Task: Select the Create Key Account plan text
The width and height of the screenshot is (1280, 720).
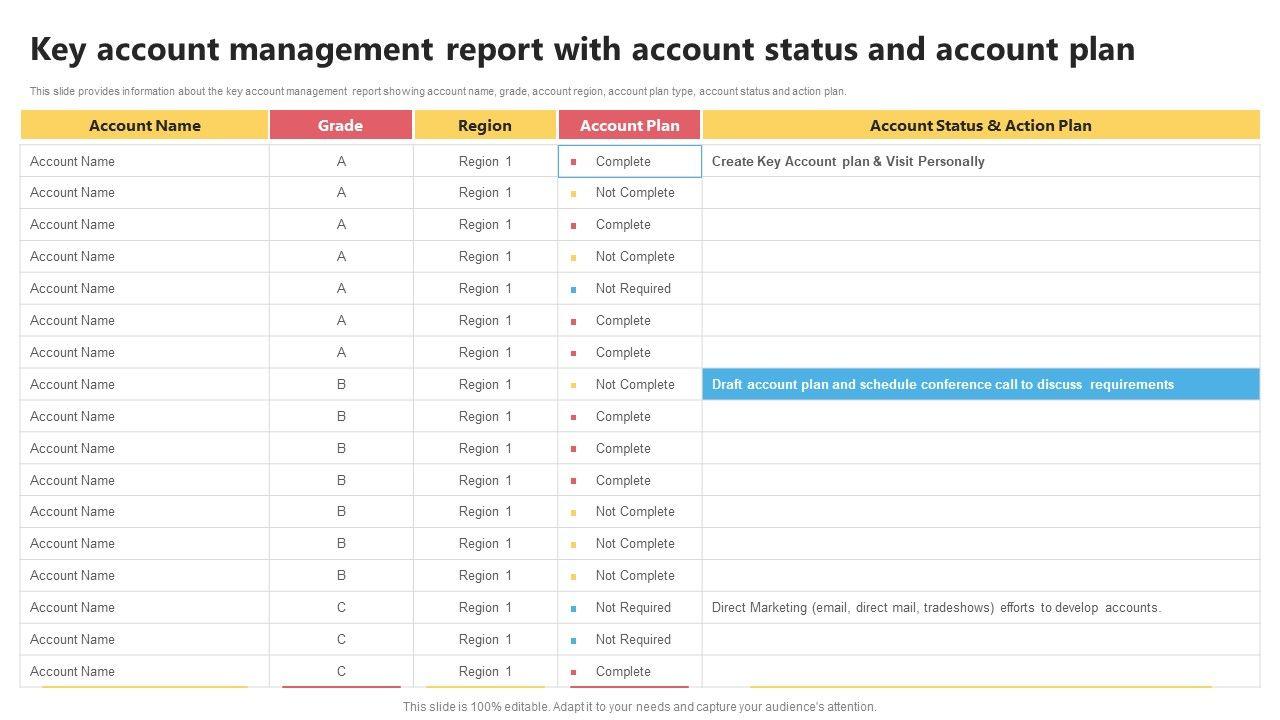Action: (848, 161)
